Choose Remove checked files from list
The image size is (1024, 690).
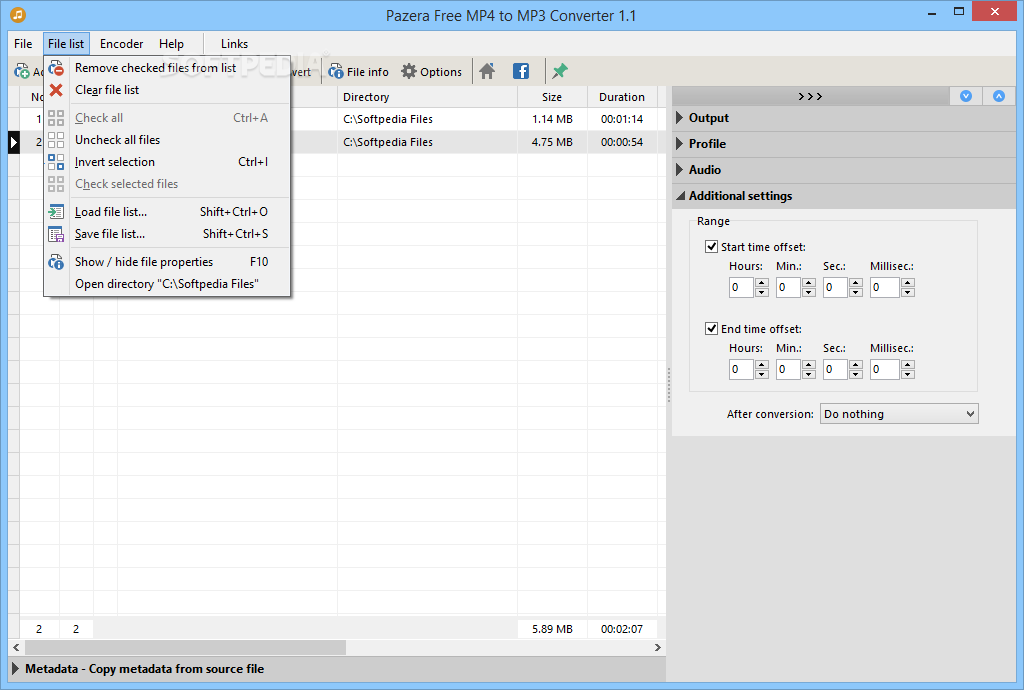[167, 68]
